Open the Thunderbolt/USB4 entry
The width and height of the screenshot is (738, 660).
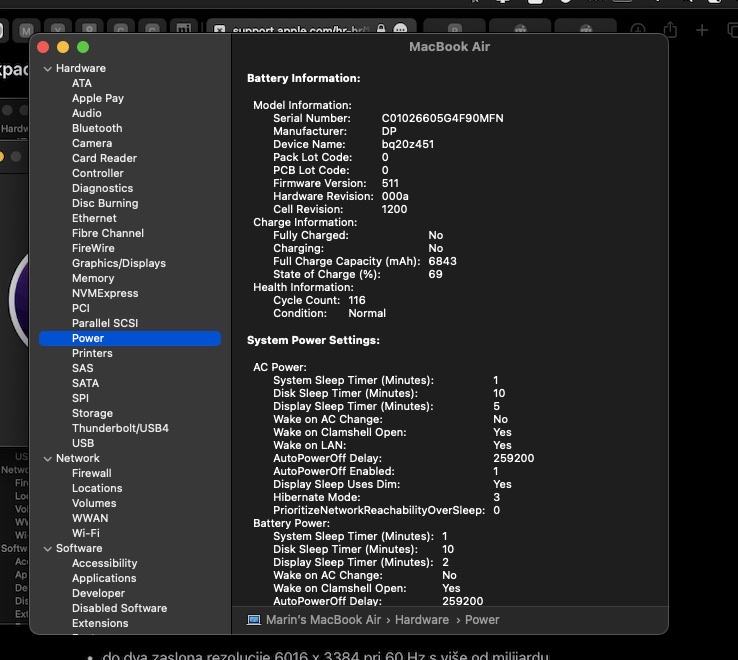(x=120, y=428)
